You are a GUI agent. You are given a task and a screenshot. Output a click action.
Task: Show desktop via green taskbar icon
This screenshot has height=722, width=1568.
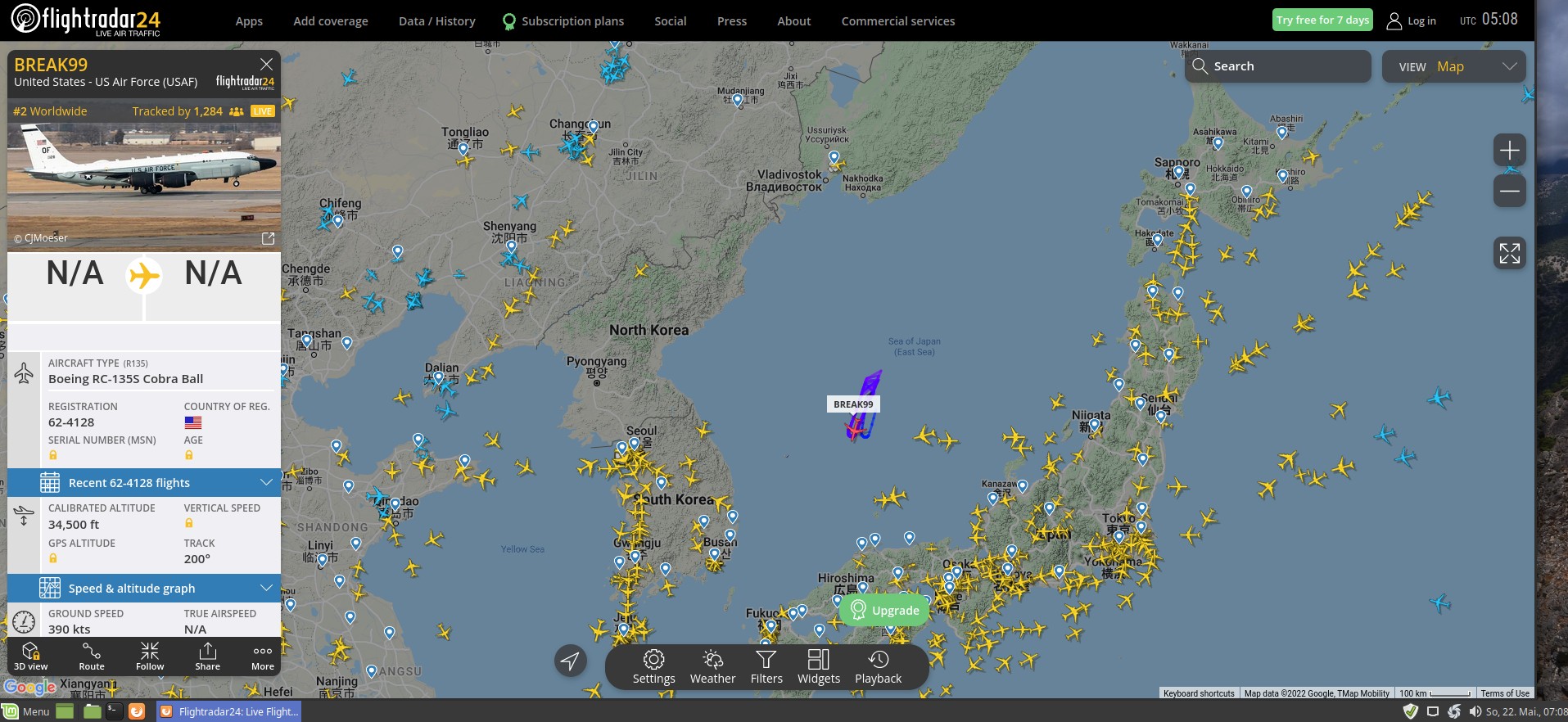pyautogui.click(x=65, y=711)
